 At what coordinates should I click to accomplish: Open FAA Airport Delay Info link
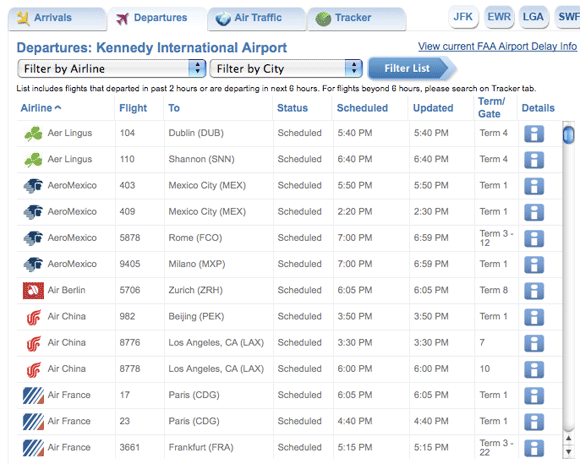click(x=497, y=47)
